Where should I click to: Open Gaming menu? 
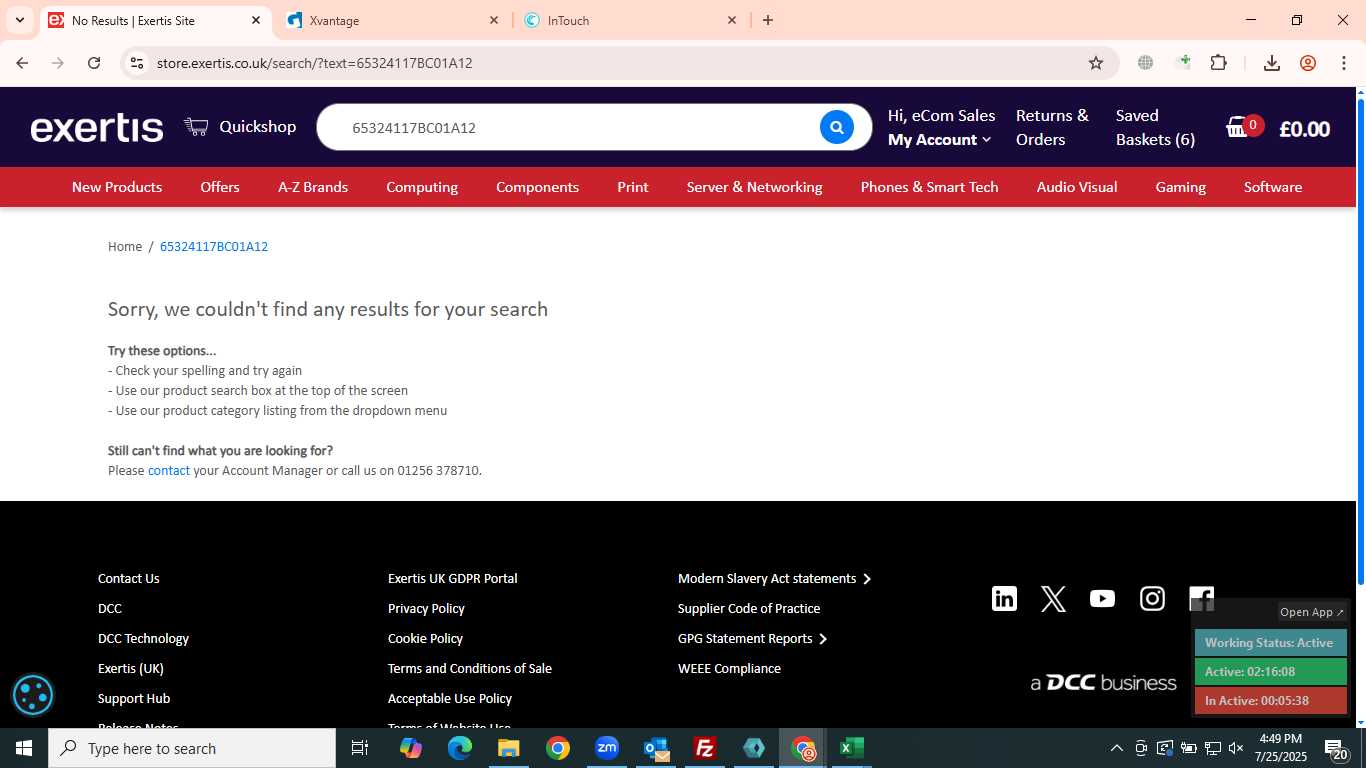pos(1181,187)
